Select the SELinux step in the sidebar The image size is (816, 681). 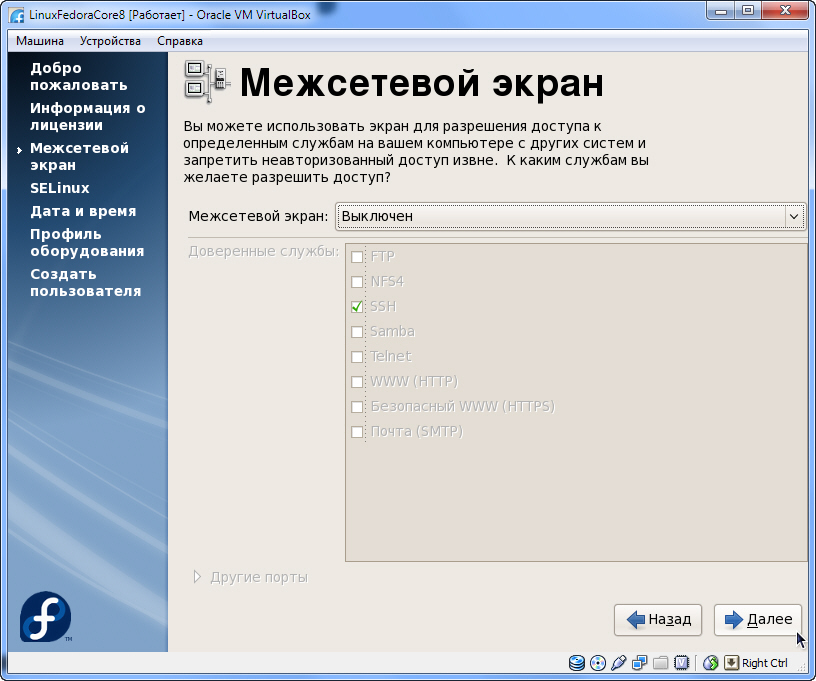[x=60, y=188]
